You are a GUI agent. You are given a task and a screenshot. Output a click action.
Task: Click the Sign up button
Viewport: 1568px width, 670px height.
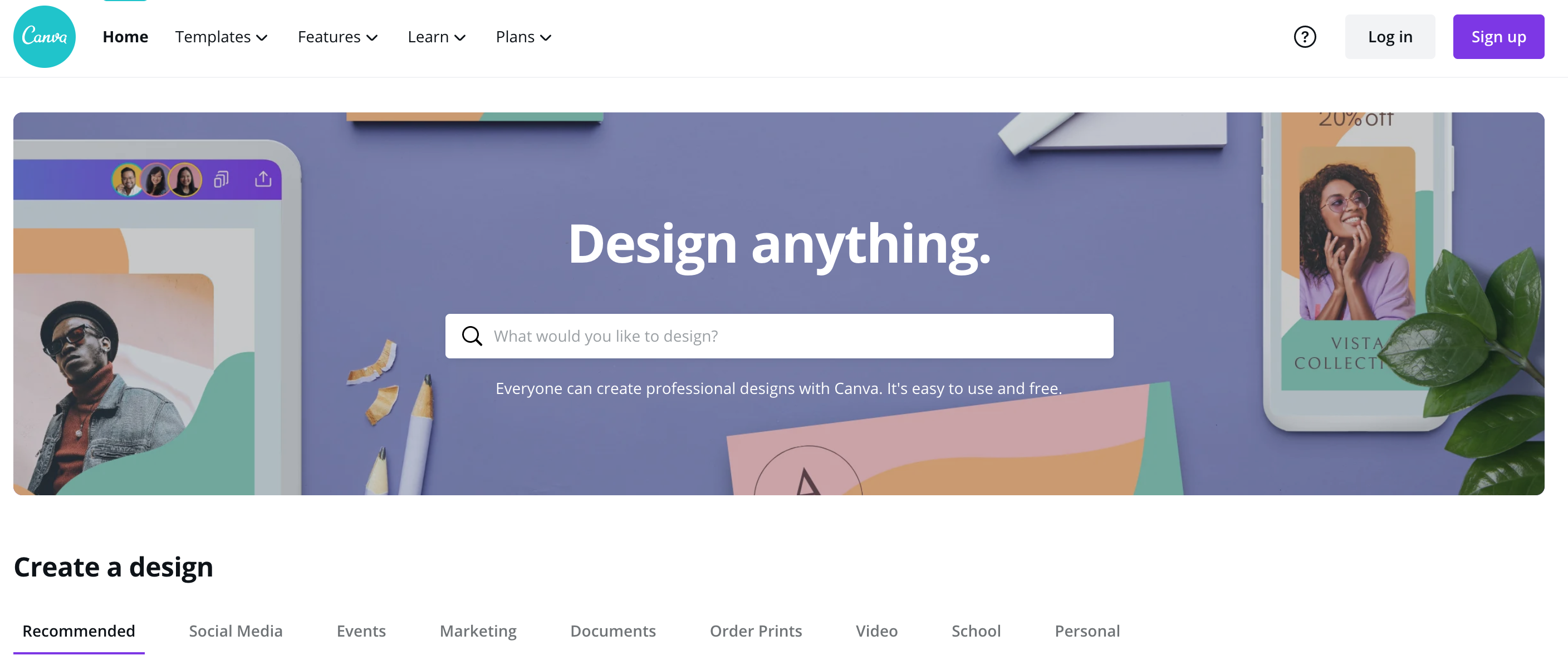tap(1497, 36)
